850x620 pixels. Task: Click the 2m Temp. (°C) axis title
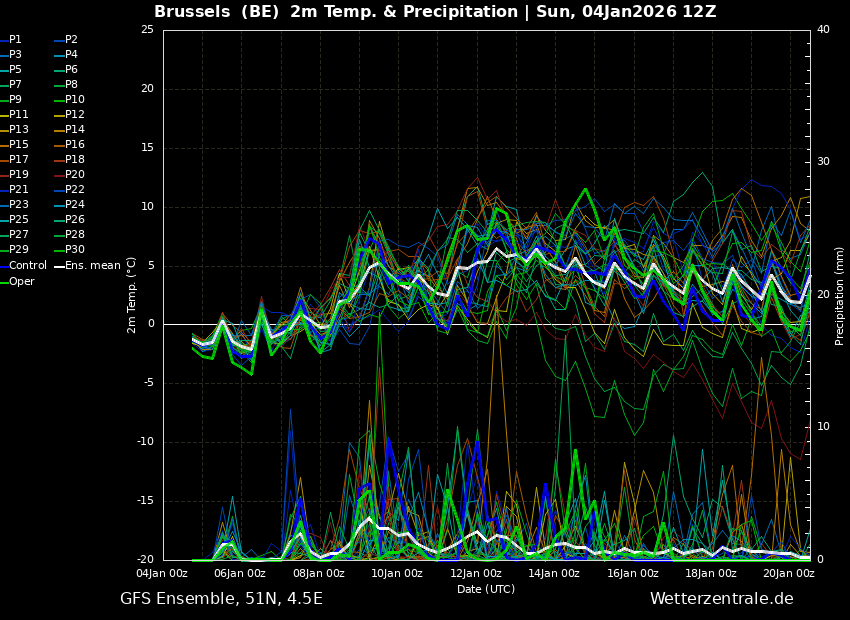click(131, 295)
